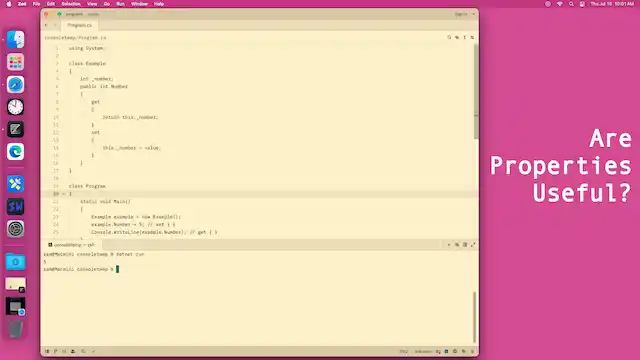This screenshot has height=360, width=640.
Task: Expand the user menu chevron beside Sign in
Action: pos(473,14)
